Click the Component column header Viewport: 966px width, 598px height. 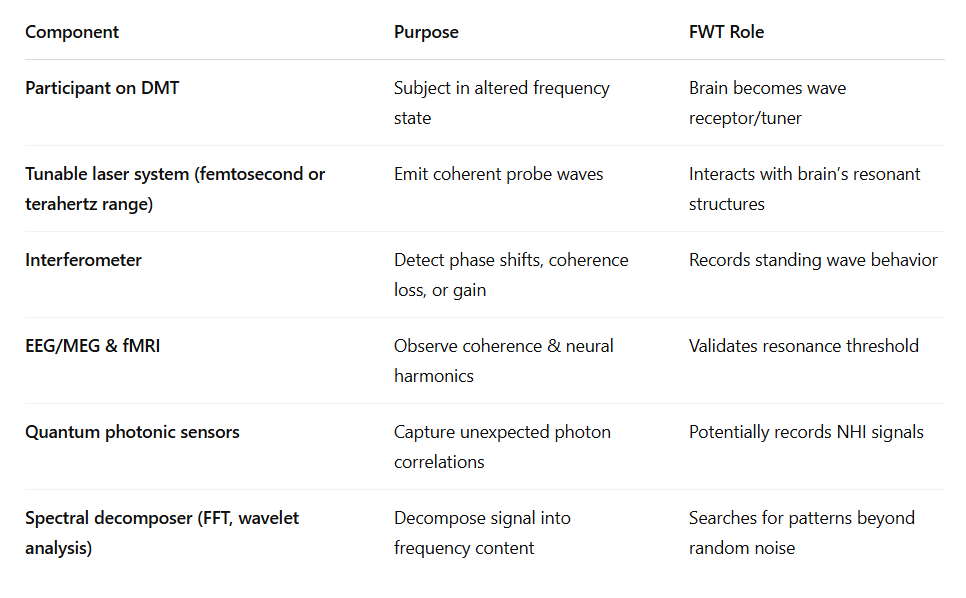click(x=72, y=32)
